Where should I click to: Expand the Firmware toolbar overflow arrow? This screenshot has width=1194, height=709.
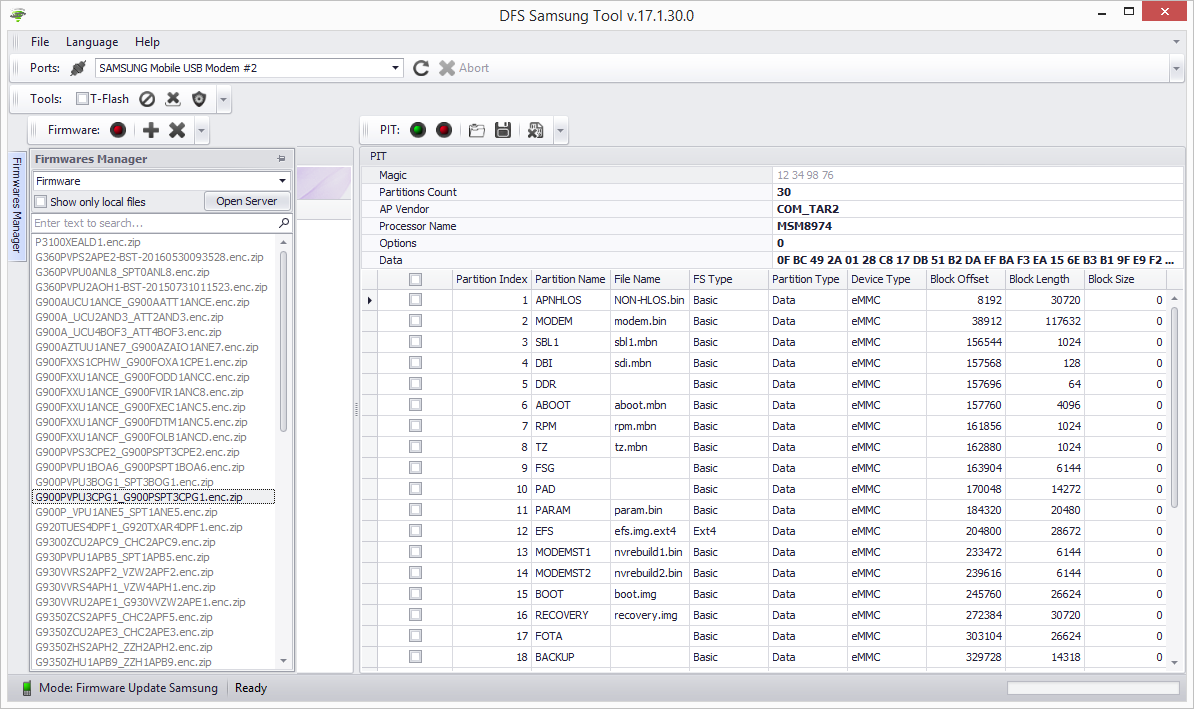click(x=201, y=130)
